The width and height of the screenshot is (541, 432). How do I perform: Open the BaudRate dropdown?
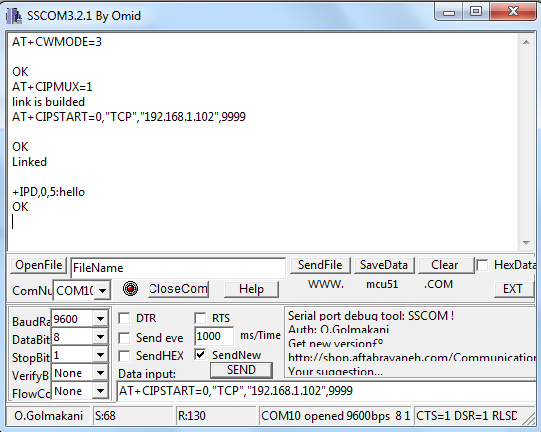(x=100, y=319)
